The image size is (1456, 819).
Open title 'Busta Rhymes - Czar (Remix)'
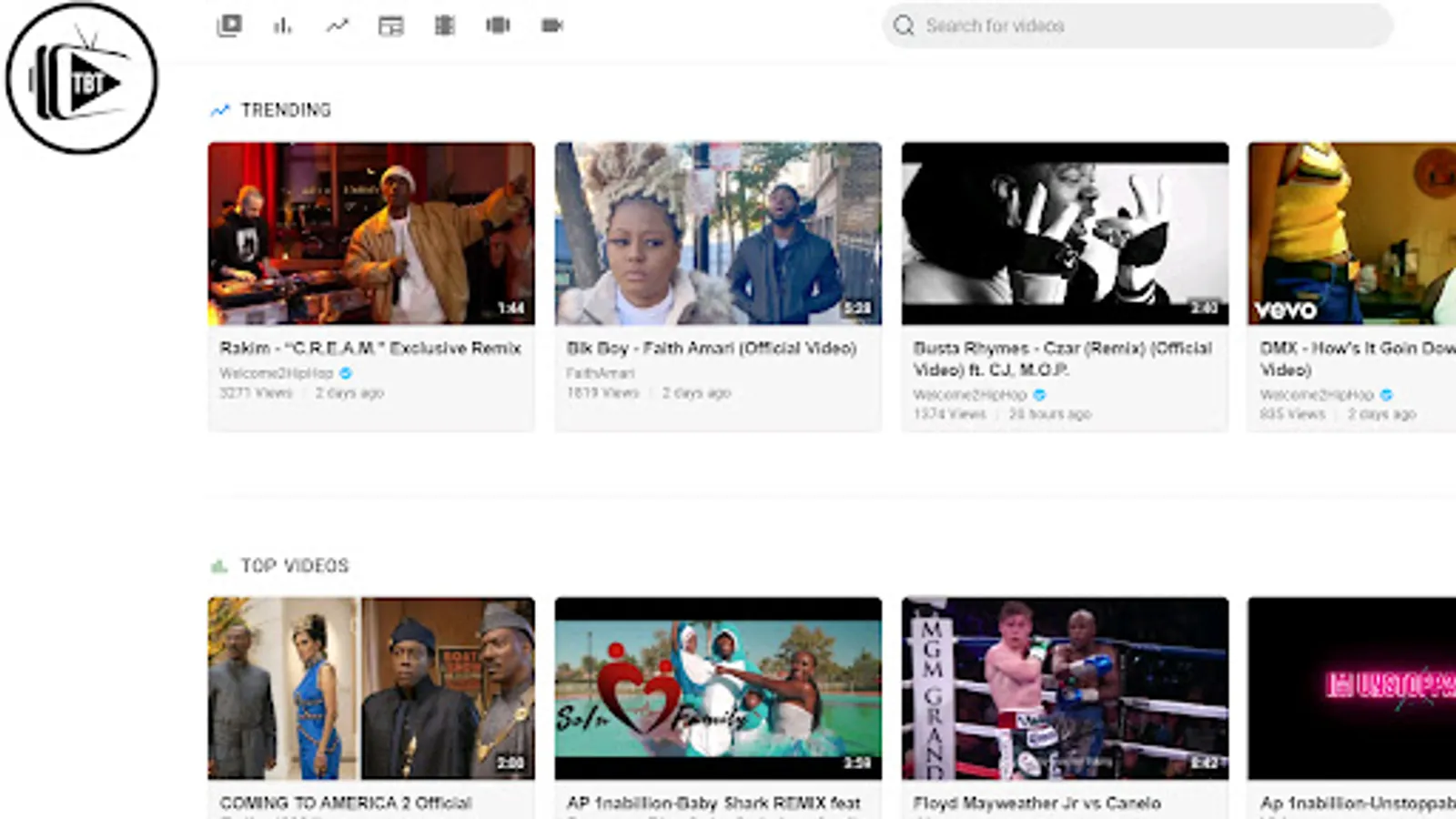click(x=1063, y=359)
